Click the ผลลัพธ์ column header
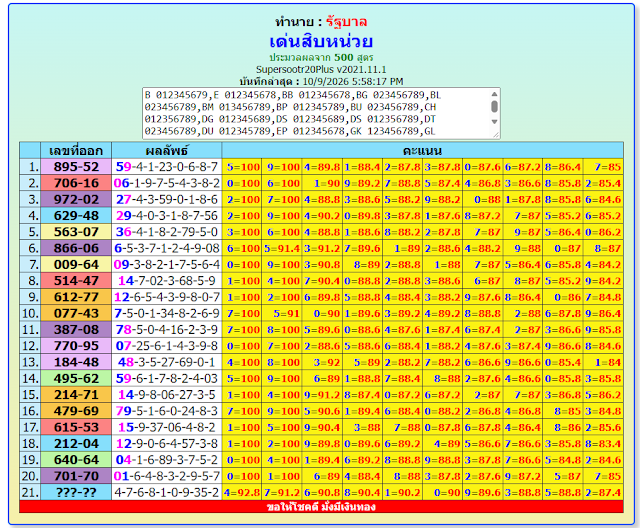Image resolution: width=640 pixels, height=528 pixels. 167,151
